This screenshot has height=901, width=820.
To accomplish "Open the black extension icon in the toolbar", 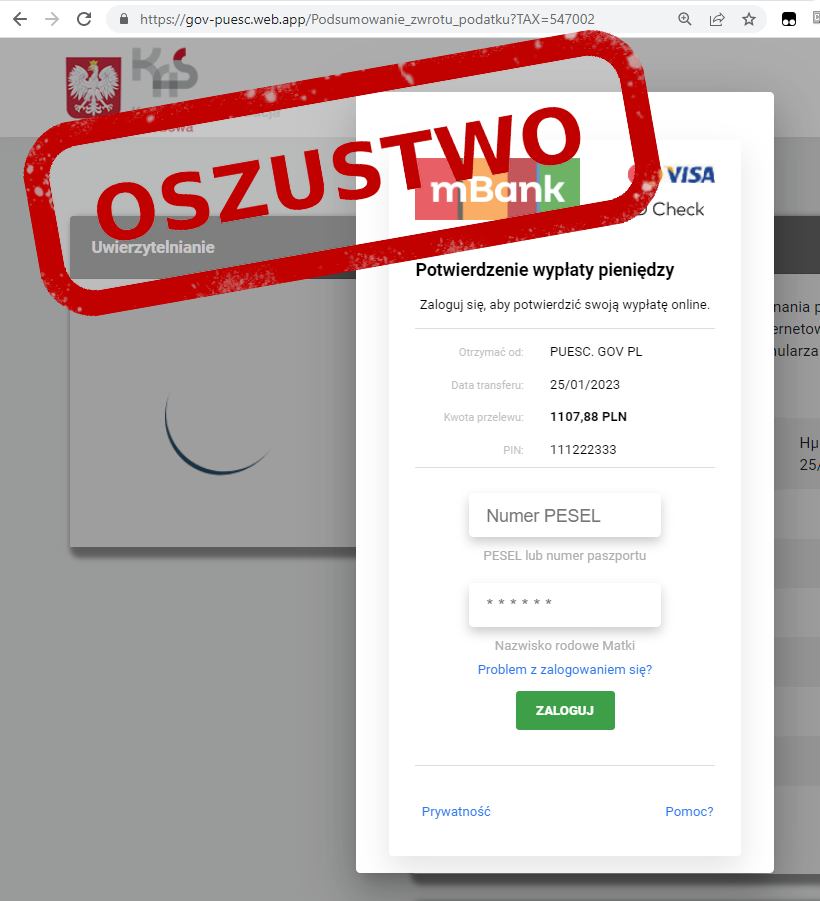I will [789, 20].
